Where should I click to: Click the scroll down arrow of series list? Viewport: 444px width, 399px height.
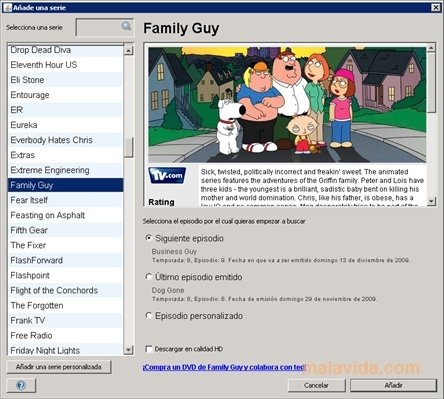coord(128,350)
